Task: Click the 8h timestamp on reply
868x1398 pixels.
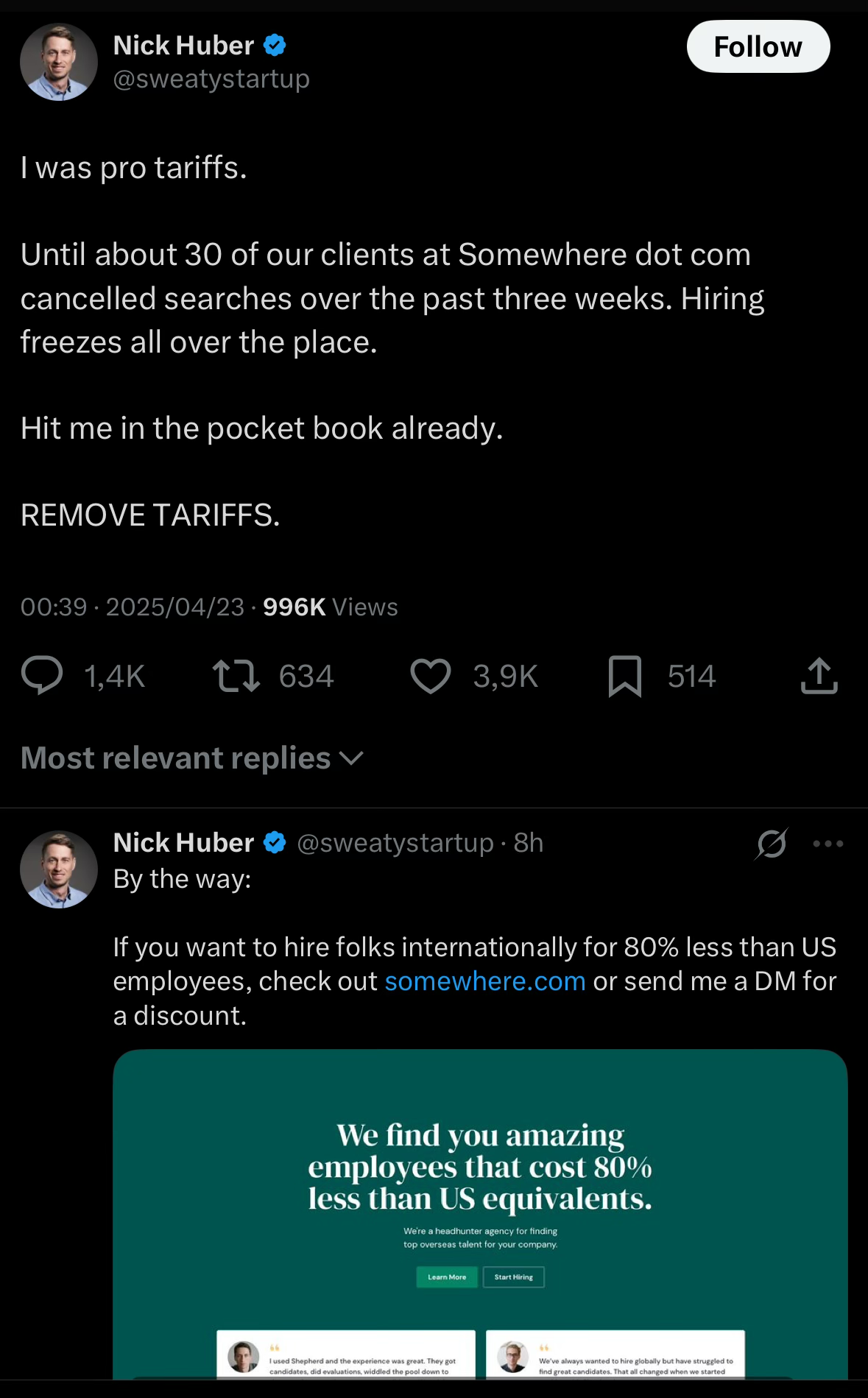Action: pos(529,843)
